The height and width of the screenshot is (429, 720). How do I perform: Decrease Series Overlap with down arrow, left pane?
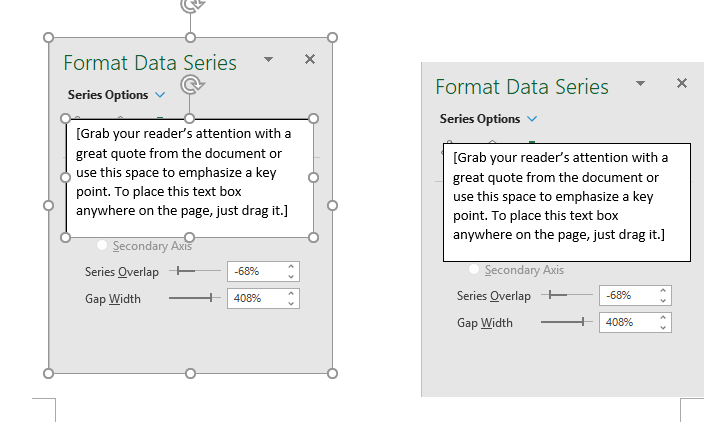point(291,277)
